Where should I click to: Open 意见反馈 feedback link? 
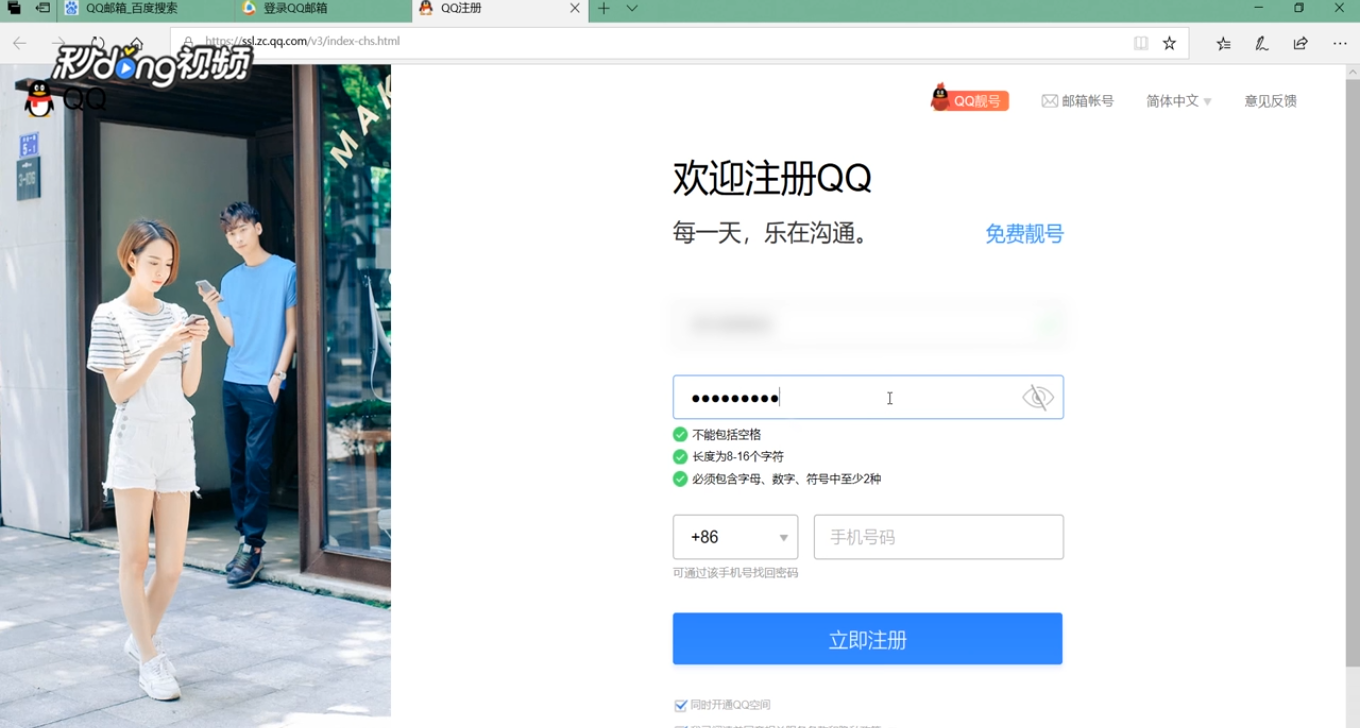(1270, 101)
